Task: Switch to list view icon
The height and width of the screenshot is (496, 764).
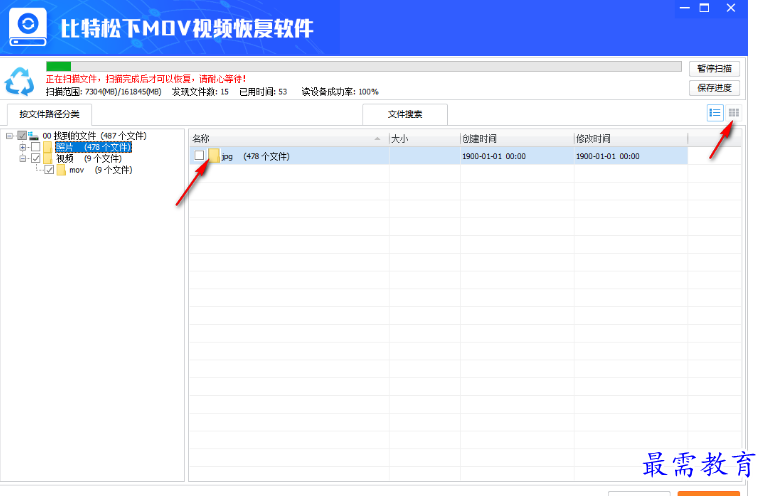Action: coord(715,113)
